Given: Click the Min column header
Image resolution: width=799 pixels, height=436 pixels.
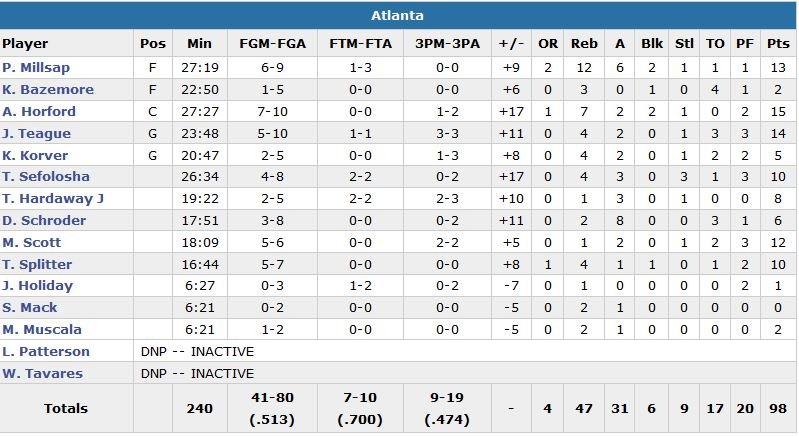Looking at the screenshot, I should point(199,44).
